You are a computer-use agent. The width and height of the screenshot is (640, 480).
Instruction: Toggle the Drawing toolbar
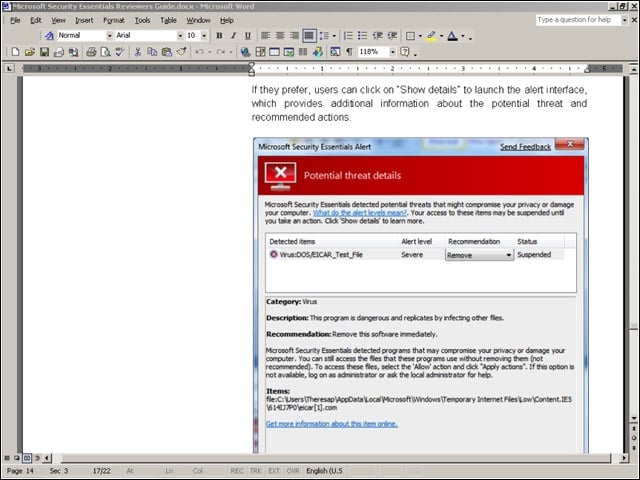pyautogui.click(x=318, y=52)
